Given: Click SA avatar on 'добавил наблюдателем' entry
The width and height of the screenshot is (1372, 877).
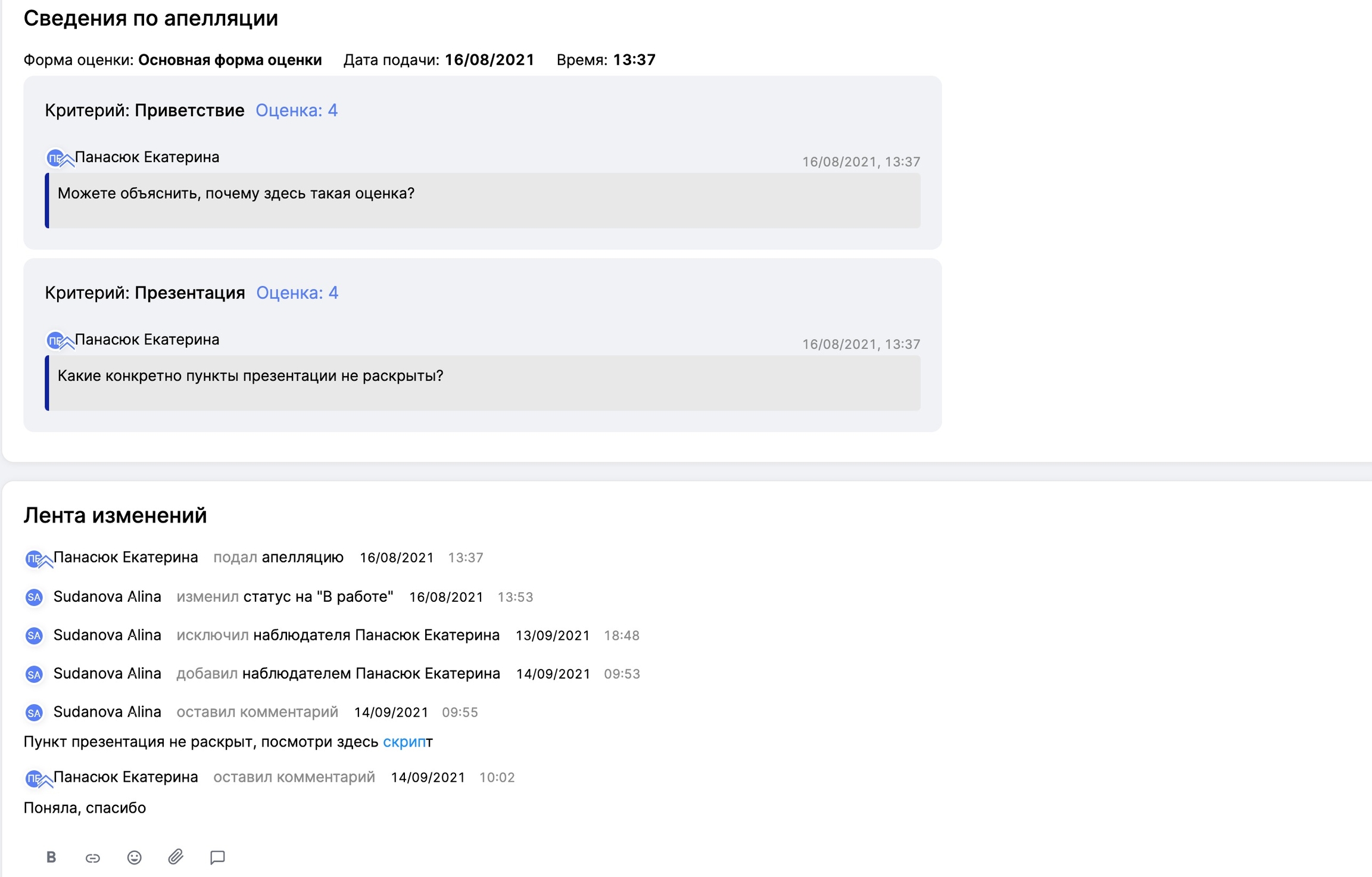Looking at the screenshot, I should [34, 674].
